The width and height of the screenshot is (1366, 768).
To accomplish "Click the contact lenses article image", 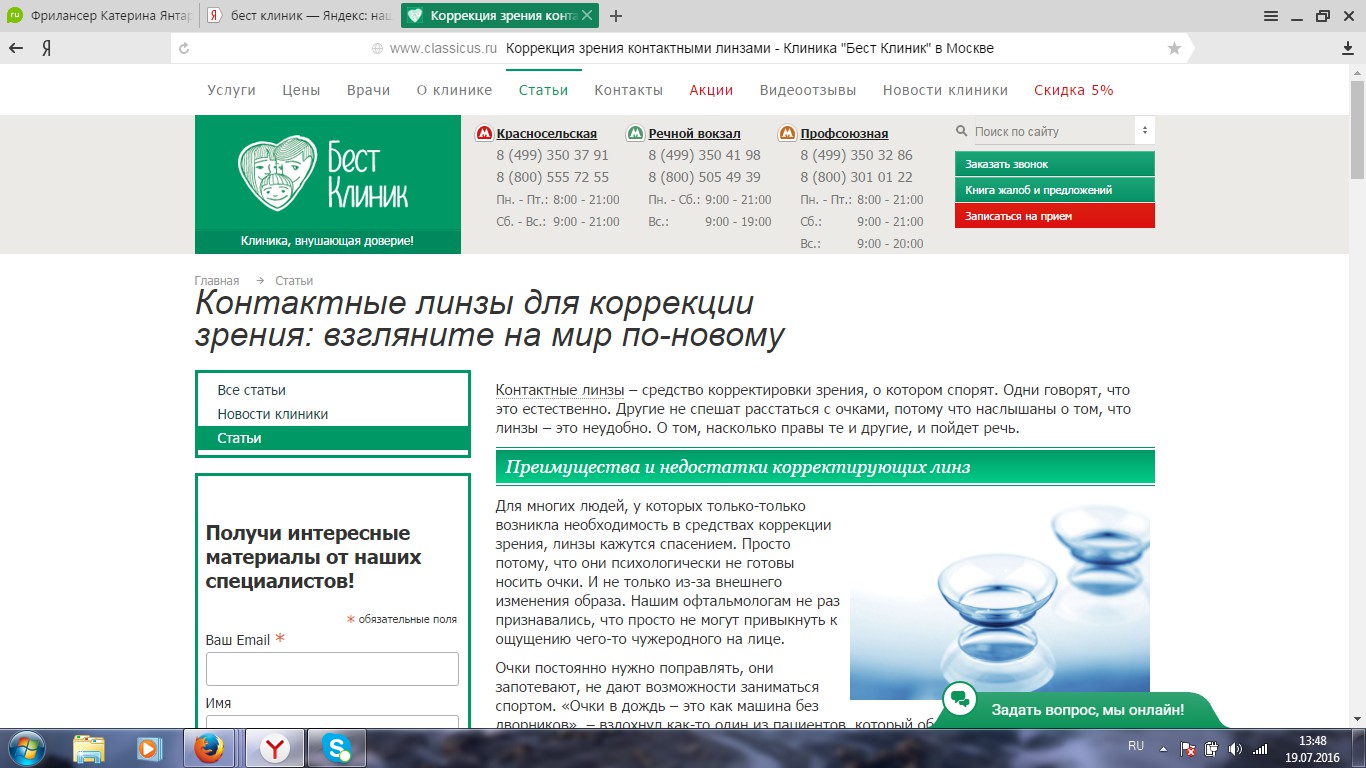I will [1000, 602].
